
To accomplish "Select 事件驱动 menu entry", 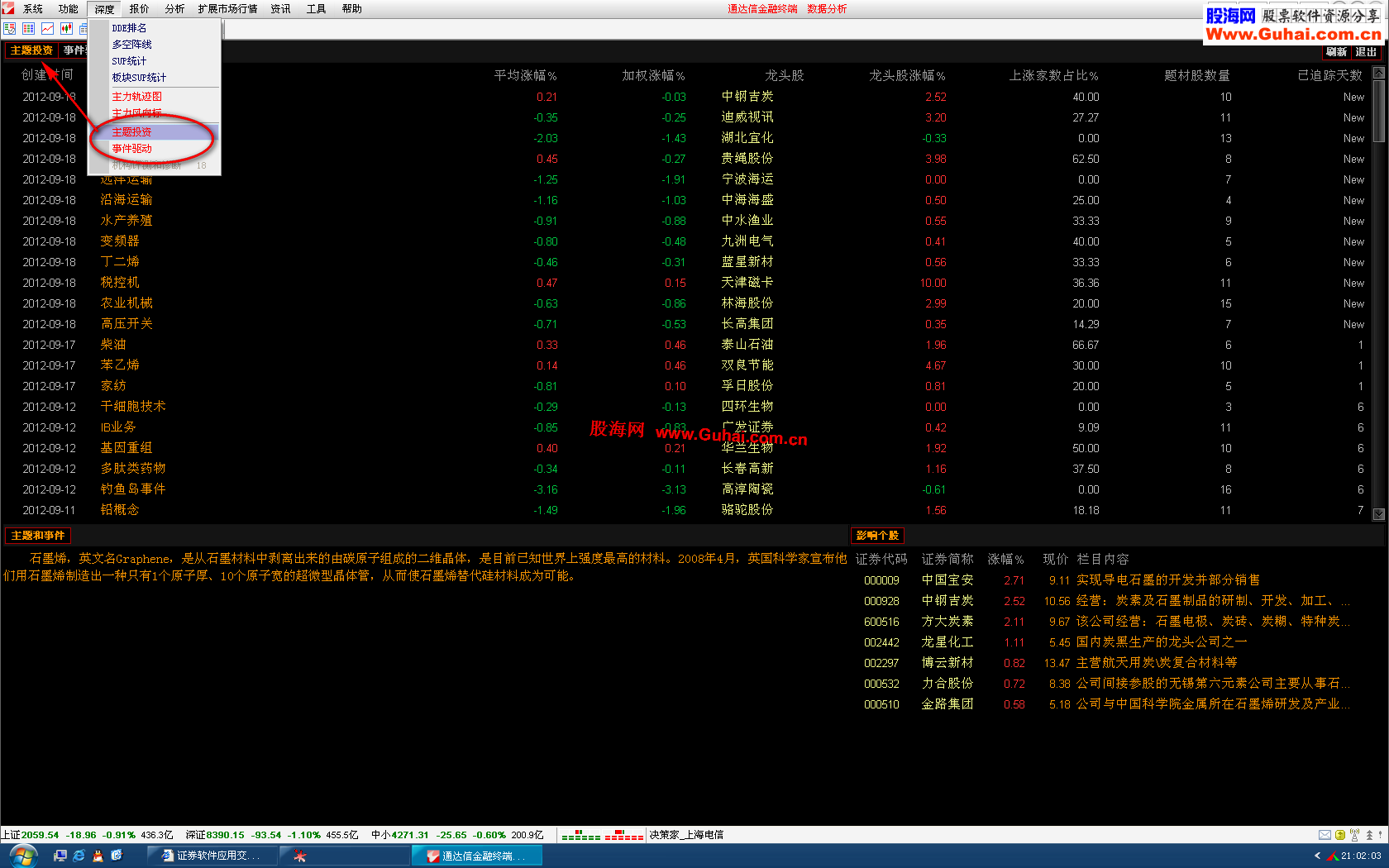I will (x=154, y=149).
